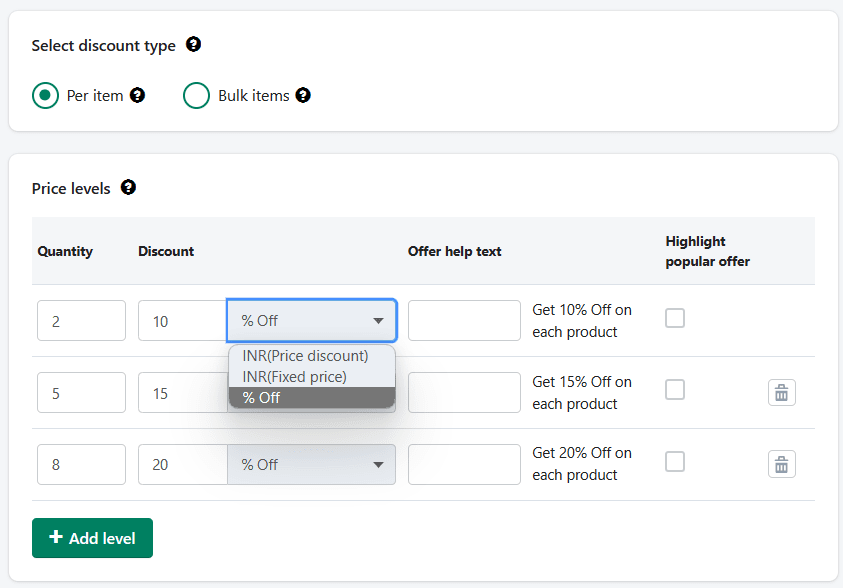Delete the quantity 8 price level
Image resolution: width=843 pixels, height=588 pixels.
[x=781, y=464]
